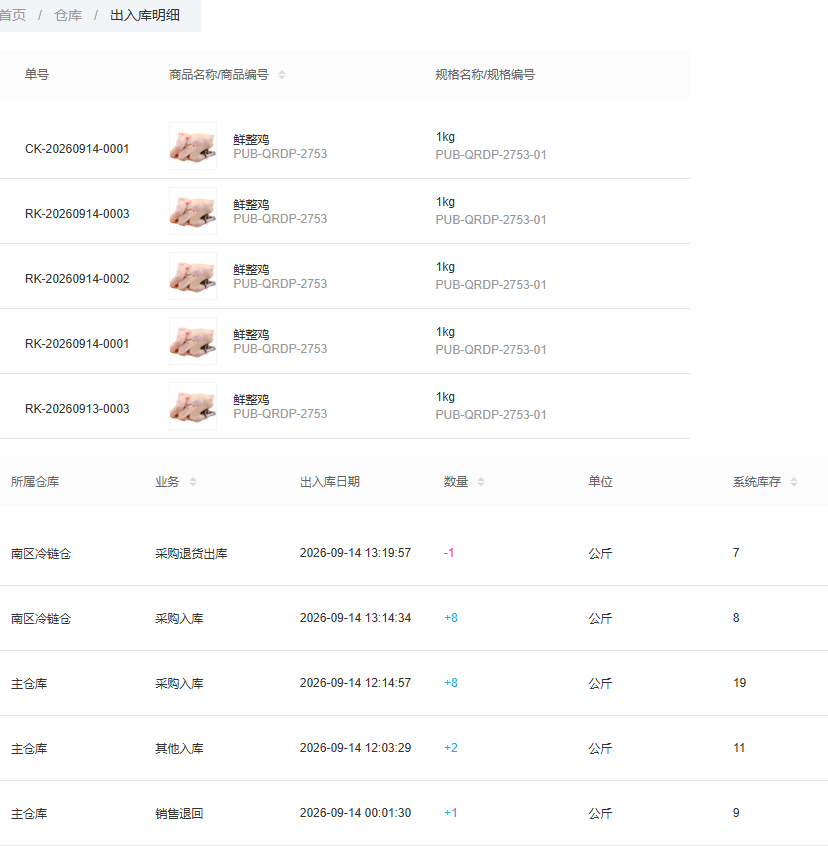Select 销售退回 business type cell
Image resolution: width=828 pixels, height=846 pixels.
(x=179, y=814)
